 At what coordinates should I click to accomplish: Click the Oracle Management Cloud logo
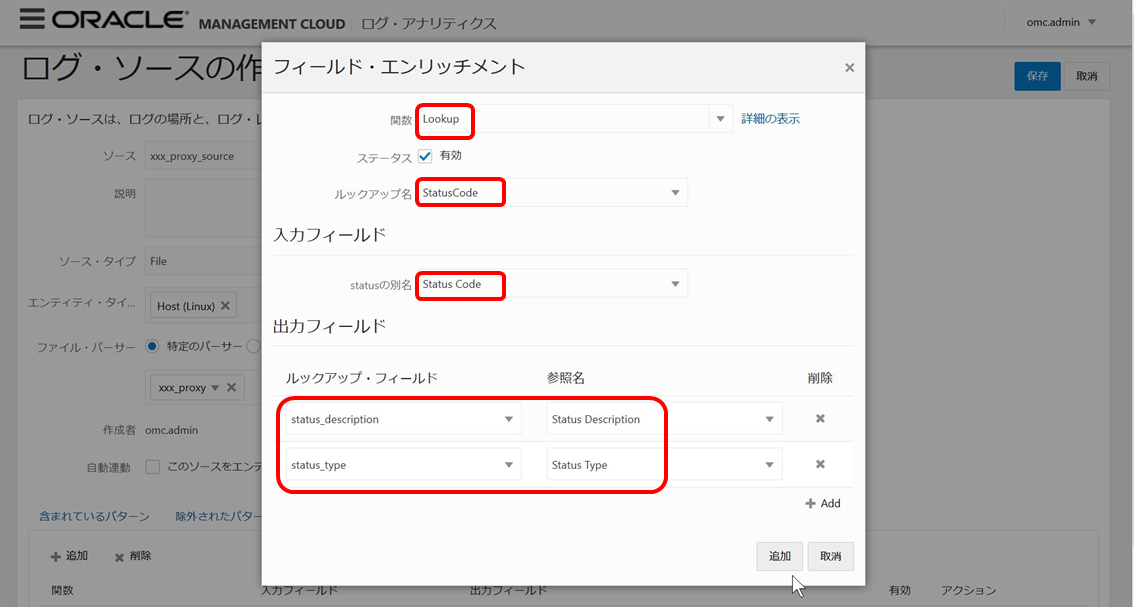click(198, 22)
